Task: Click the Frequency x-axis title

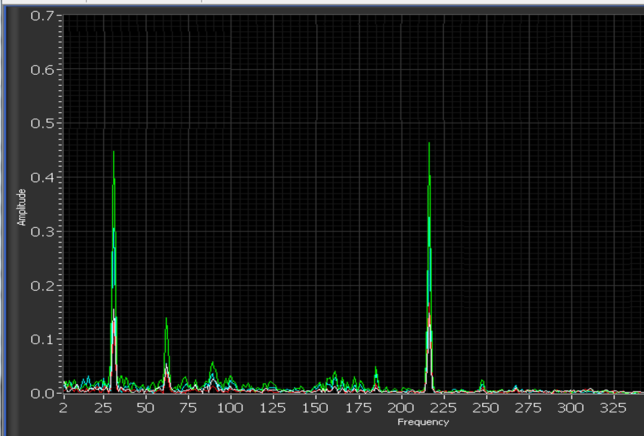Action: [423, 422]
